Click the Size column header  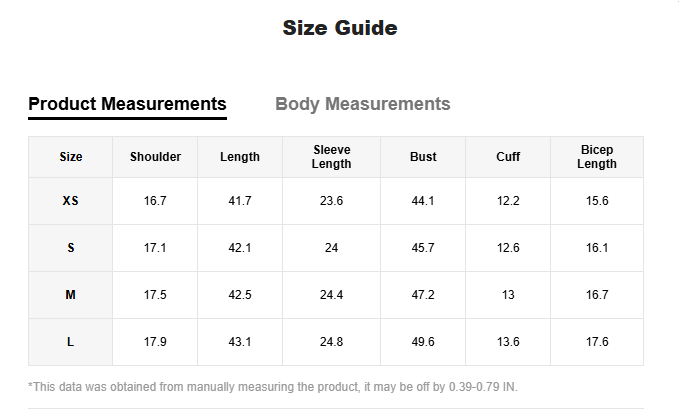[x=71, y=157]
